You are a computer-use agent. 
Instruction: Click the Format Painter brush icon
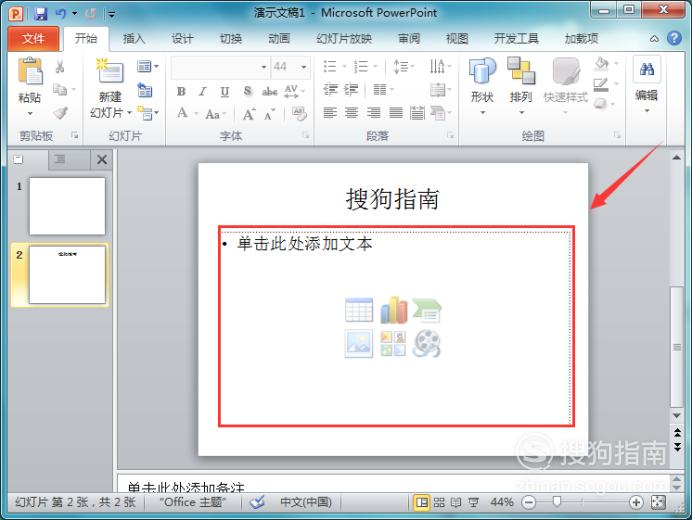pyautogui.click(x=60, y=113)
